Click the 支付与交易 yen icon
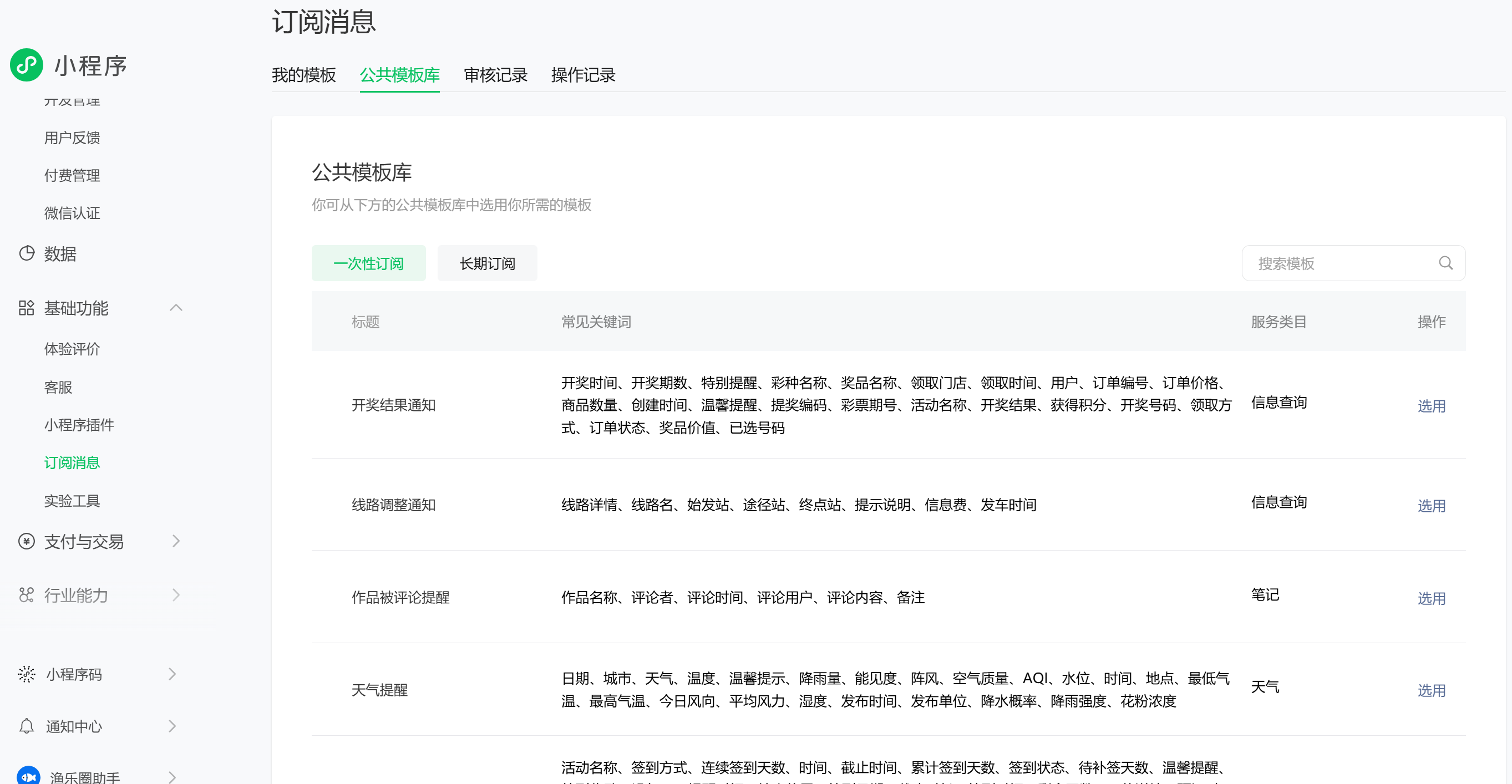 coord(27,541)
